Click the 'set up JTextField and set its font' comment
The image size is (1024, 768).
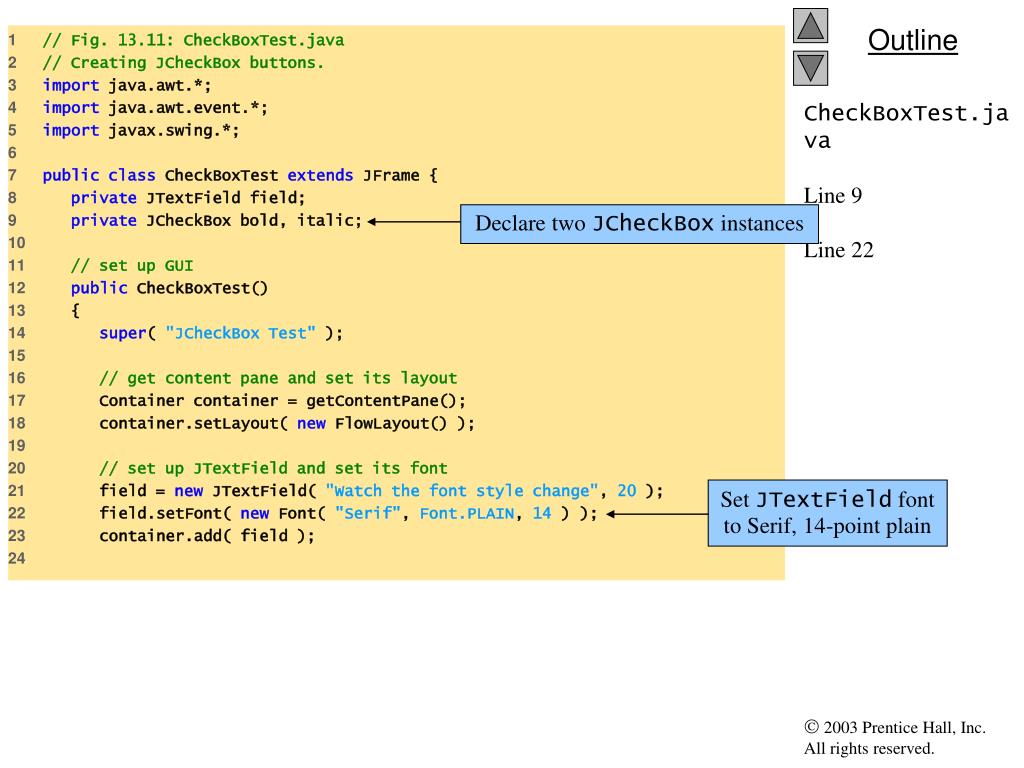(273, 468)
